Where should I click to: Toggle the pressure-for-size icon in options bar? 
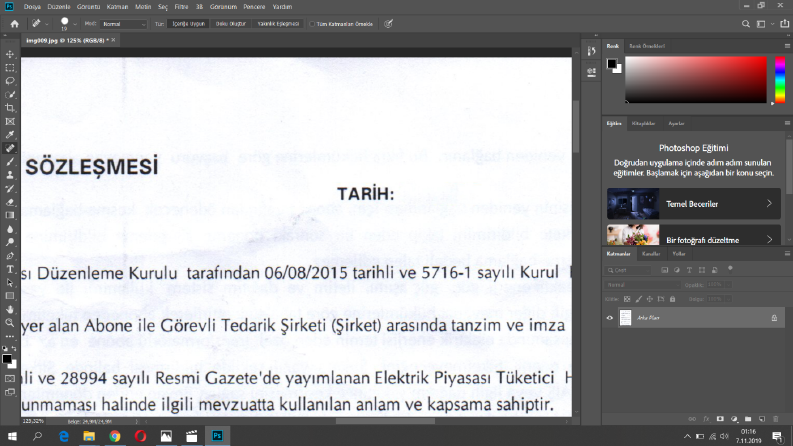(388, 24)
